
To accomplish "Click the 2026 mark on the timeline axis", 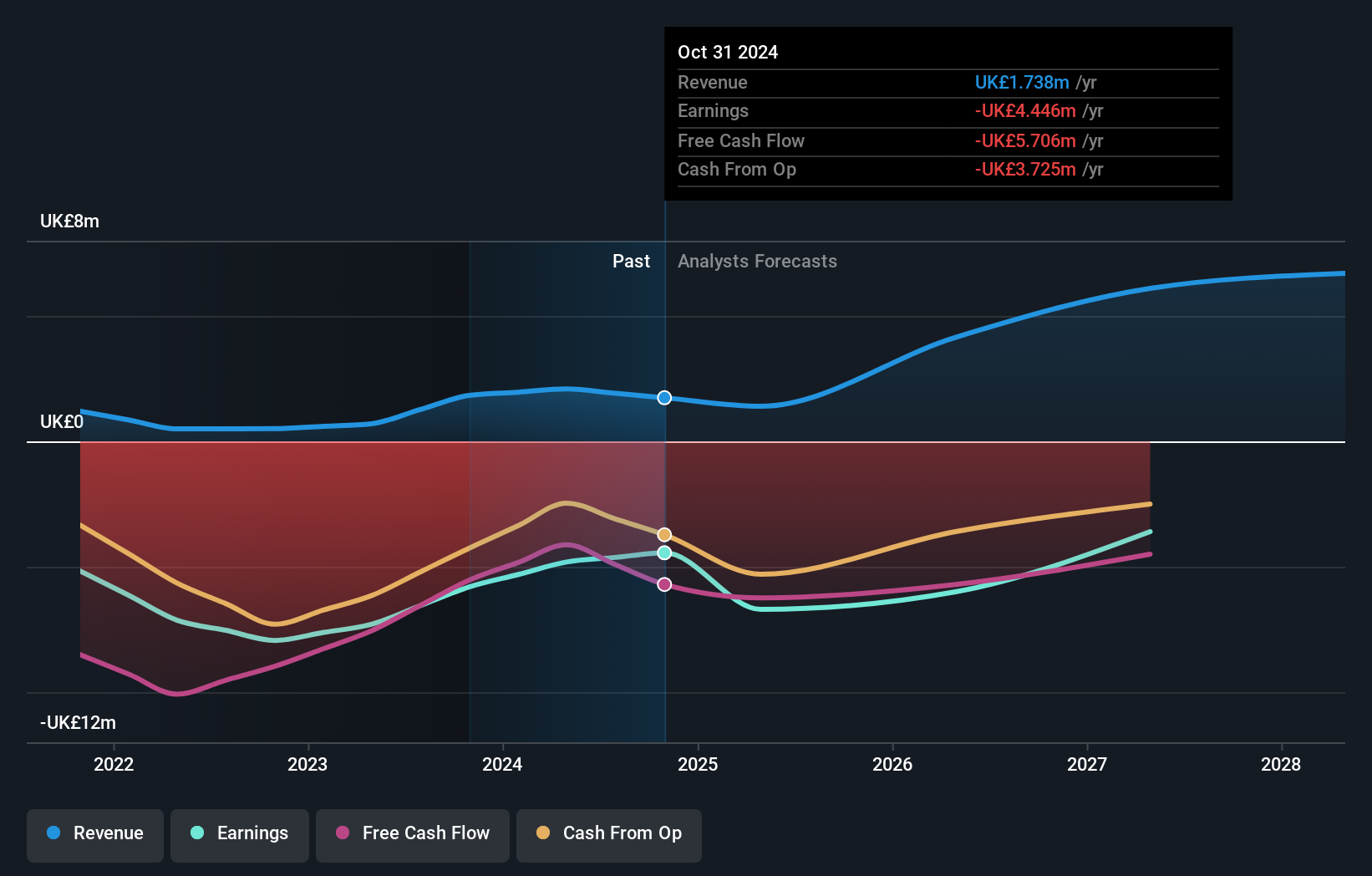I will (893, 764).
